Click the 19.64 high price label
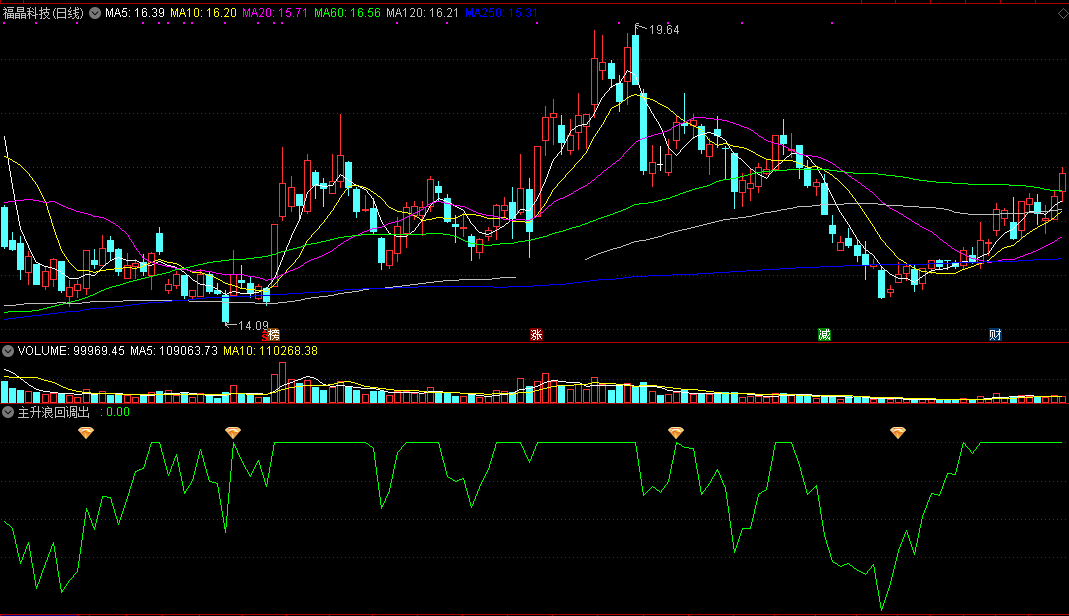The height and width of the screenshot is (616, 1069). [664, 29]
